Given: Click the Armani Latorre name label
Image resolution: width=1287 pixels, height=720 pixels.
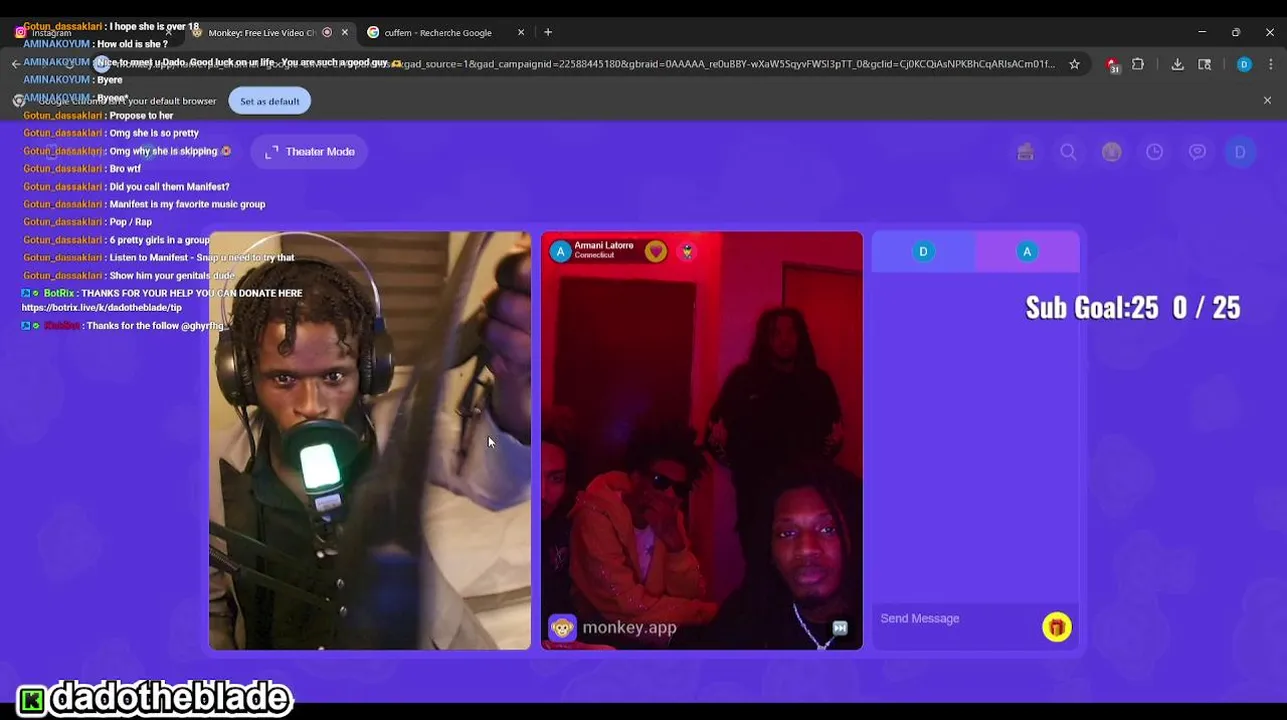Looking at the screenshot, I should [604, 246].
